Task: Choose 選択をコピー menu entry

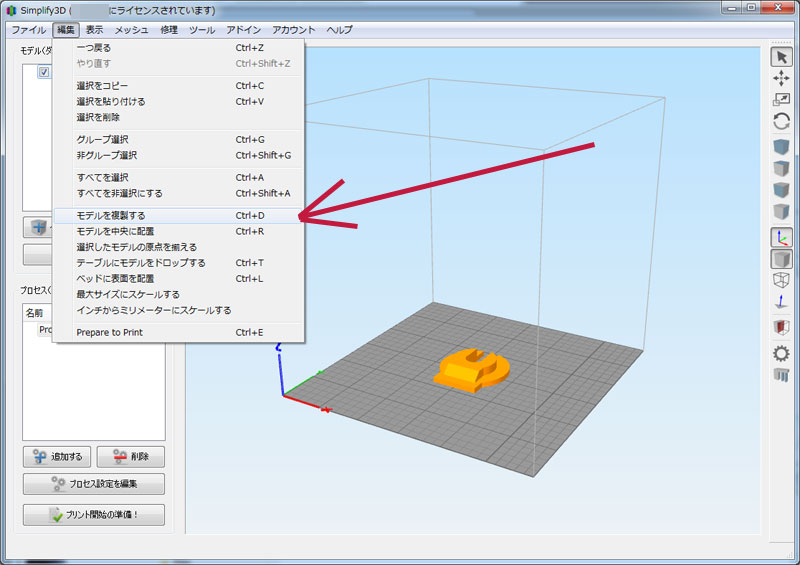Action: [x=179, y=86]
